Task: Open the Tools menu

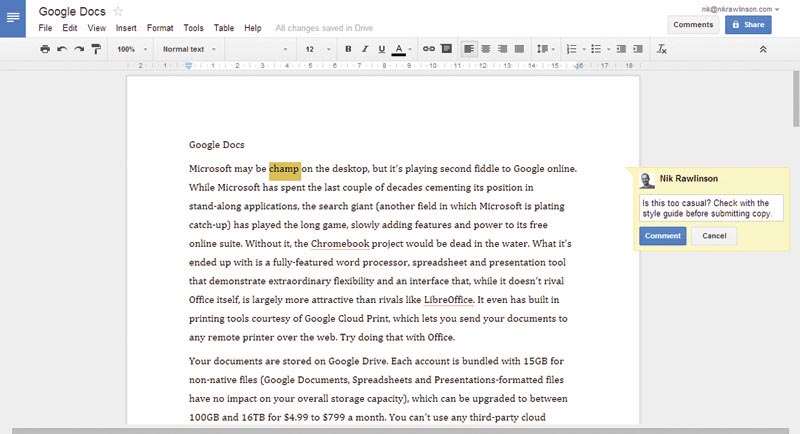Action: 193,28
